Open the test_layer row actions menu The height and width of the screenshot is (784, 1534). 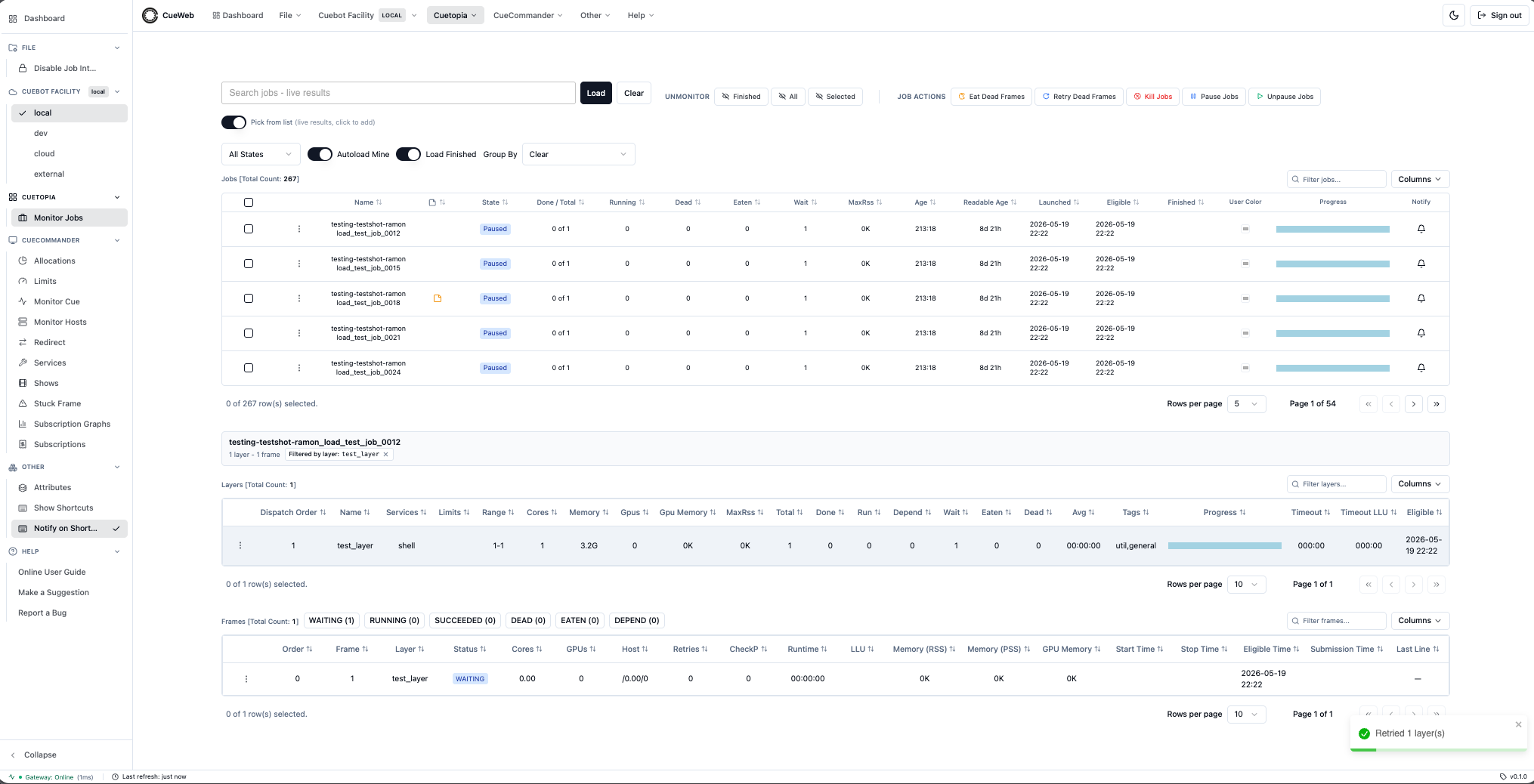tap(240, 545)
